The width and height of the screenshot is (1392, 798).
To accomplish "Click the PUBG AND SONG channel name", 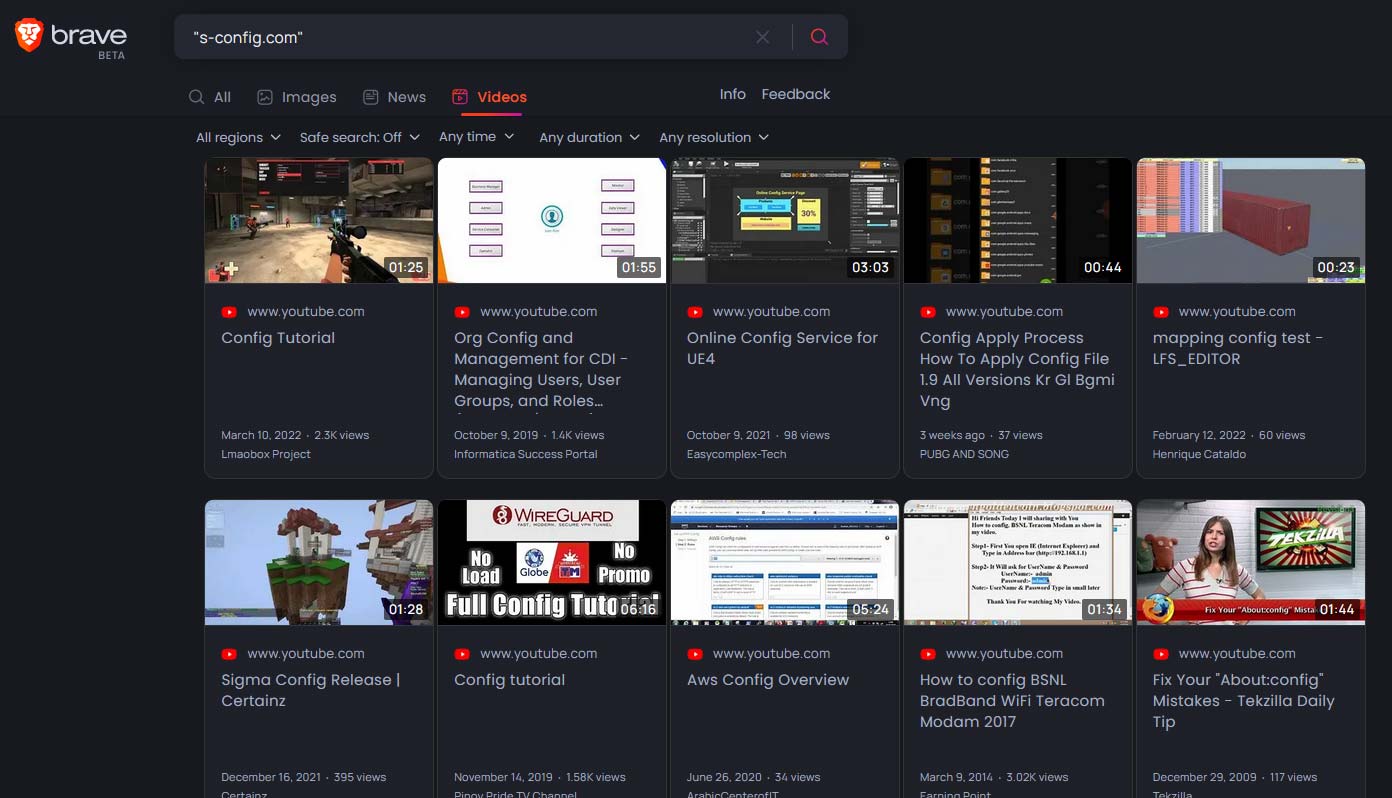I will 964,454.
